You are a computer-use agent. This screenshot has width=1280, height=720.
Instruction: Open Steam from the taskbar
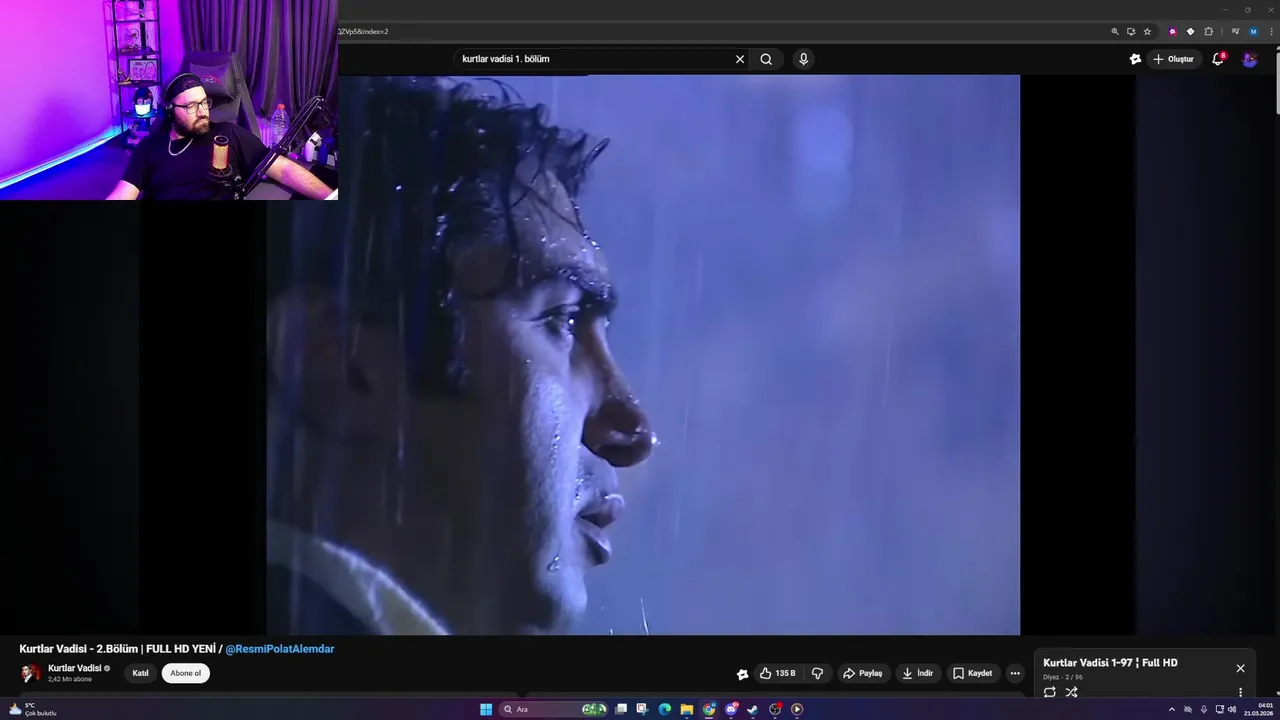(753, 709)
